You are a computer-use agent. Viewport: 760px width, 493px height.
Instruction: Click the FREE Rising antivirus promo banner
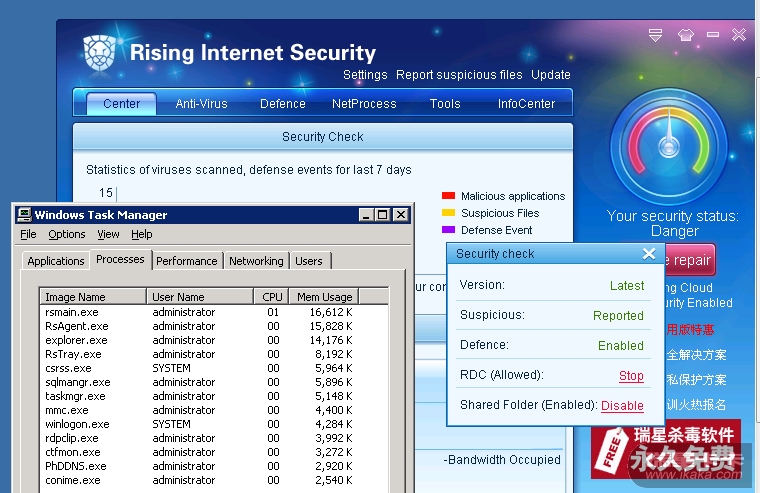click(666, 449)
